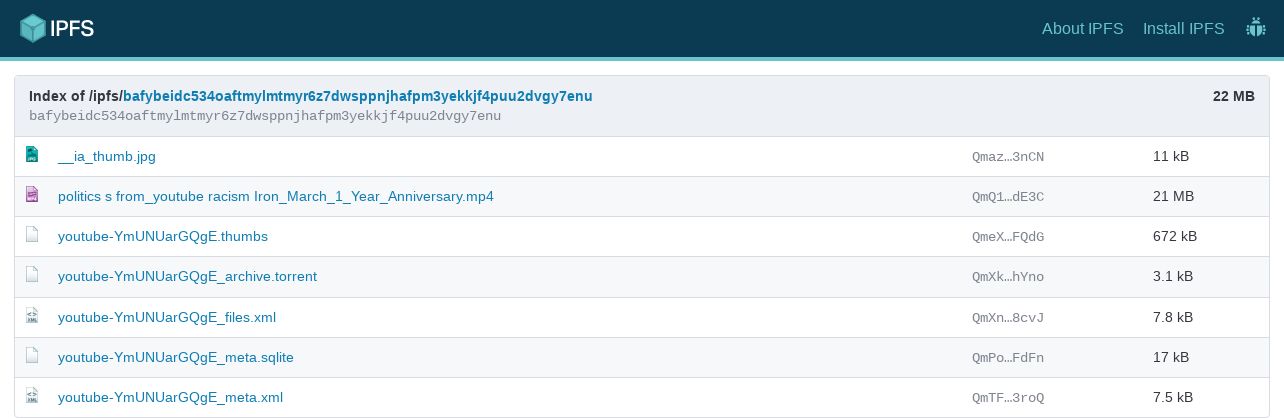This screenshot has height=418, width=1284.
Task: Open youtube-YmUNUarGQgE_meta.sqlite
Action: pyautogui.click(x=176, y=357)
